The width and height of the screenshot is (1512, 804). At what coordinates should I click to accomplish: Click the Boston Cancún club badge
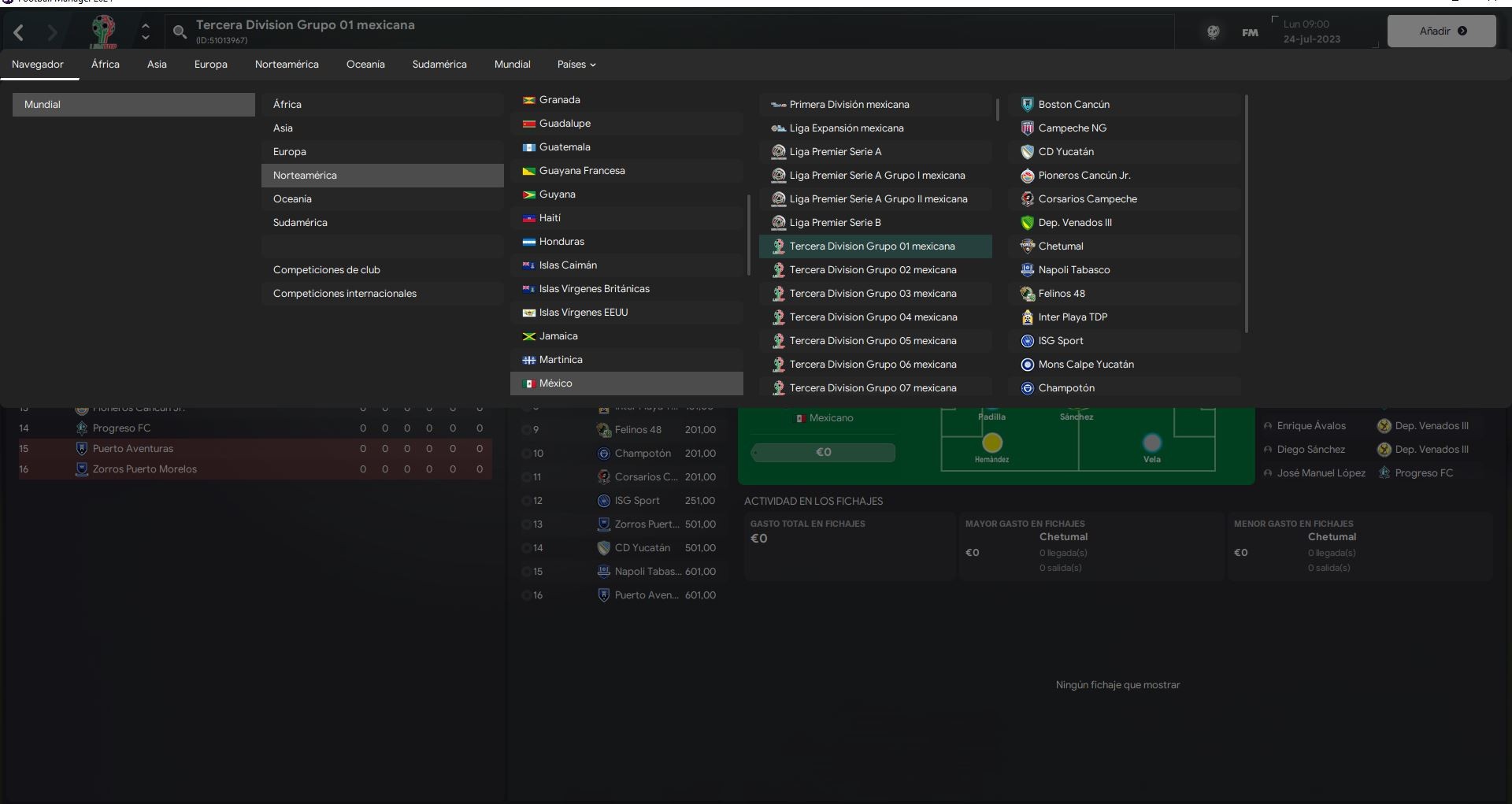point(1027,105)
